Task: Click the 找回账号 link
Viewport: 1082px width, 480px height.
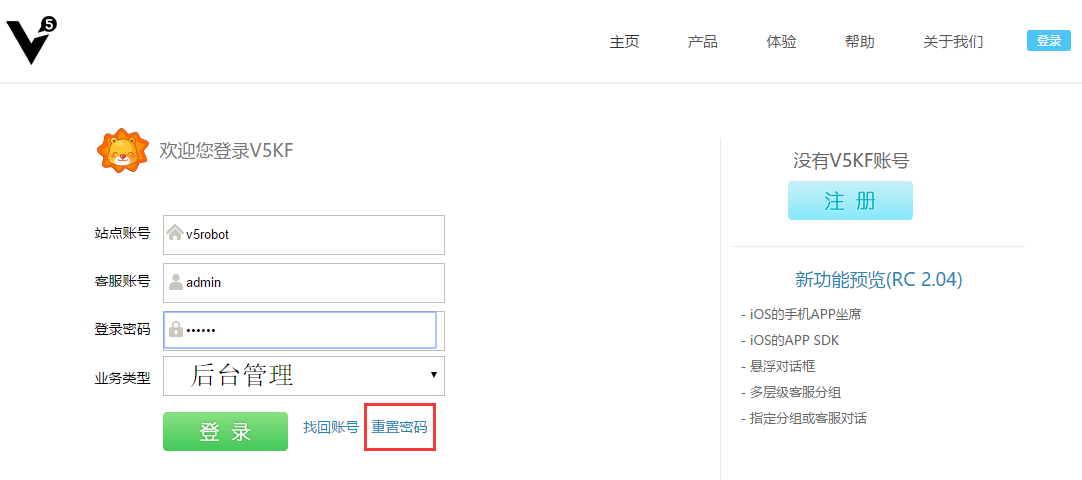Action: (x=331, y=427)
